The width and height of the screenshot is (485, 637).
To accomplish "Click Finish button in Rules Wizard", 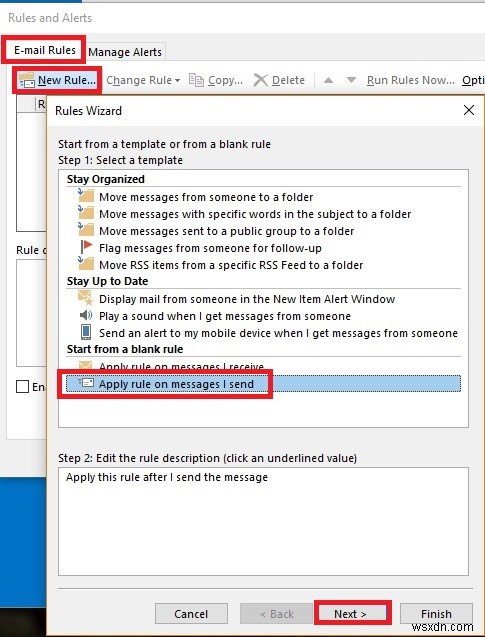I will point(436,613).
